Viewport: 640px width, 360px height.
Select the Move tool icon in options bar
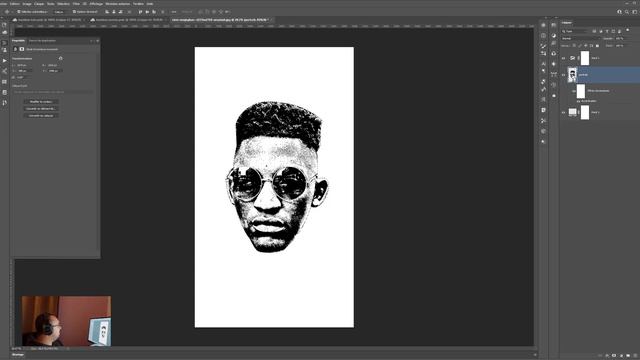pos(7,11)
